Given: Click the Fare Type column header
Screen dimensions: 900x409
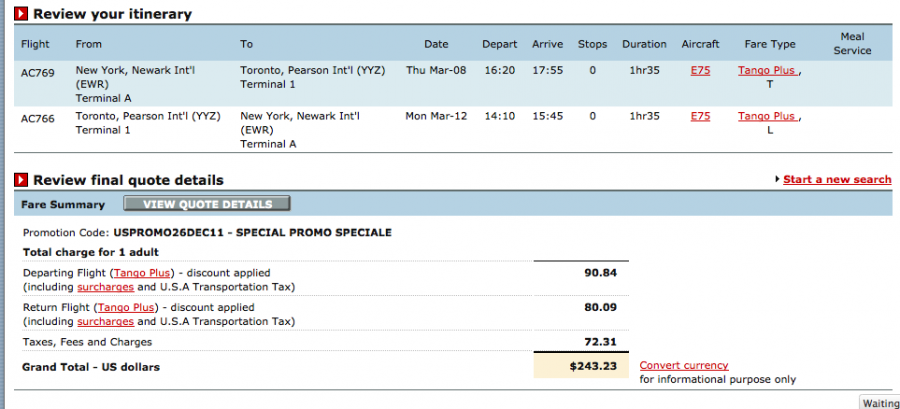Looking at the screenshot, I should tap(770, 44).
